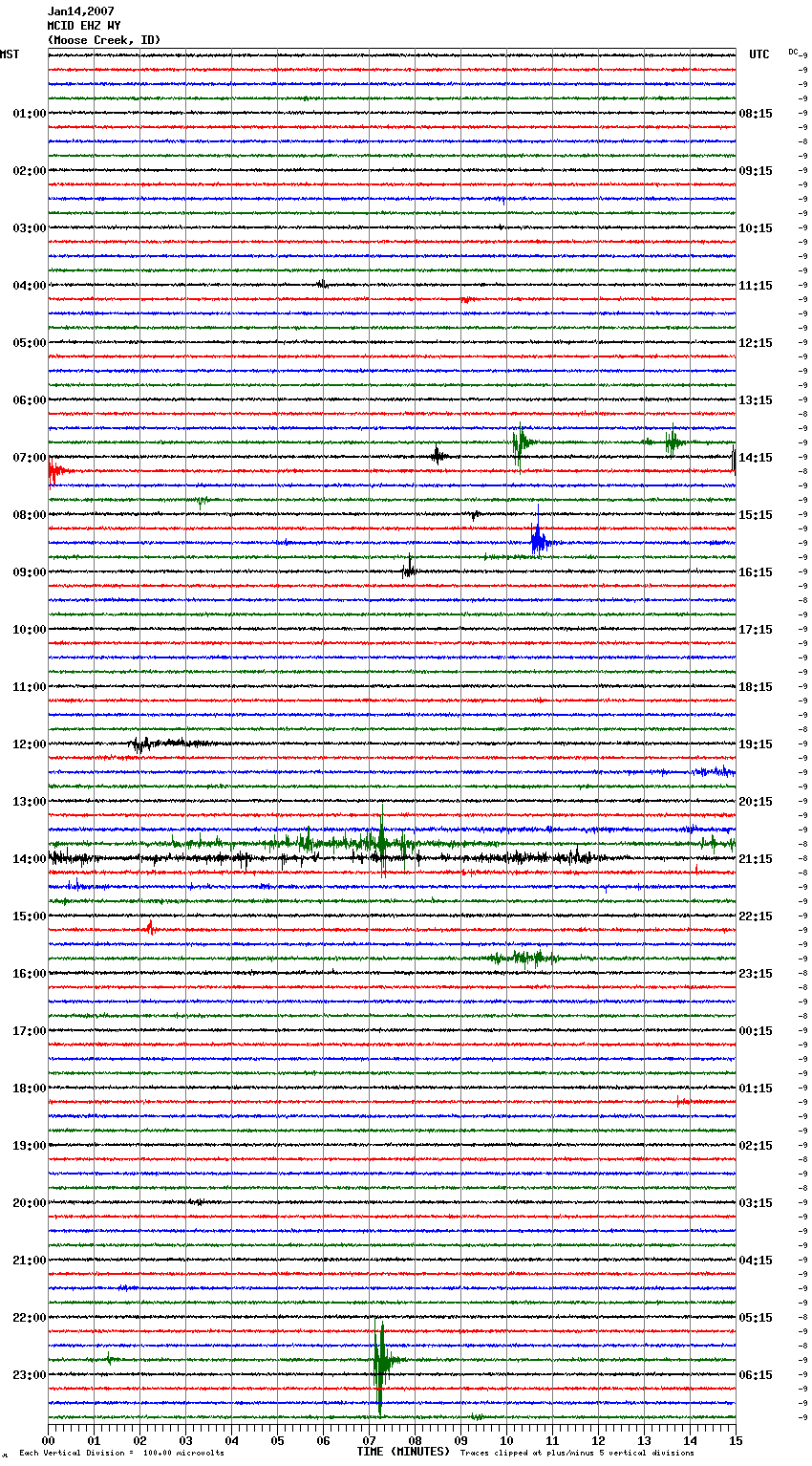Click the TIME (MINUTES) axis title
Screen dimensions: 812x1466
(403, 1452)
